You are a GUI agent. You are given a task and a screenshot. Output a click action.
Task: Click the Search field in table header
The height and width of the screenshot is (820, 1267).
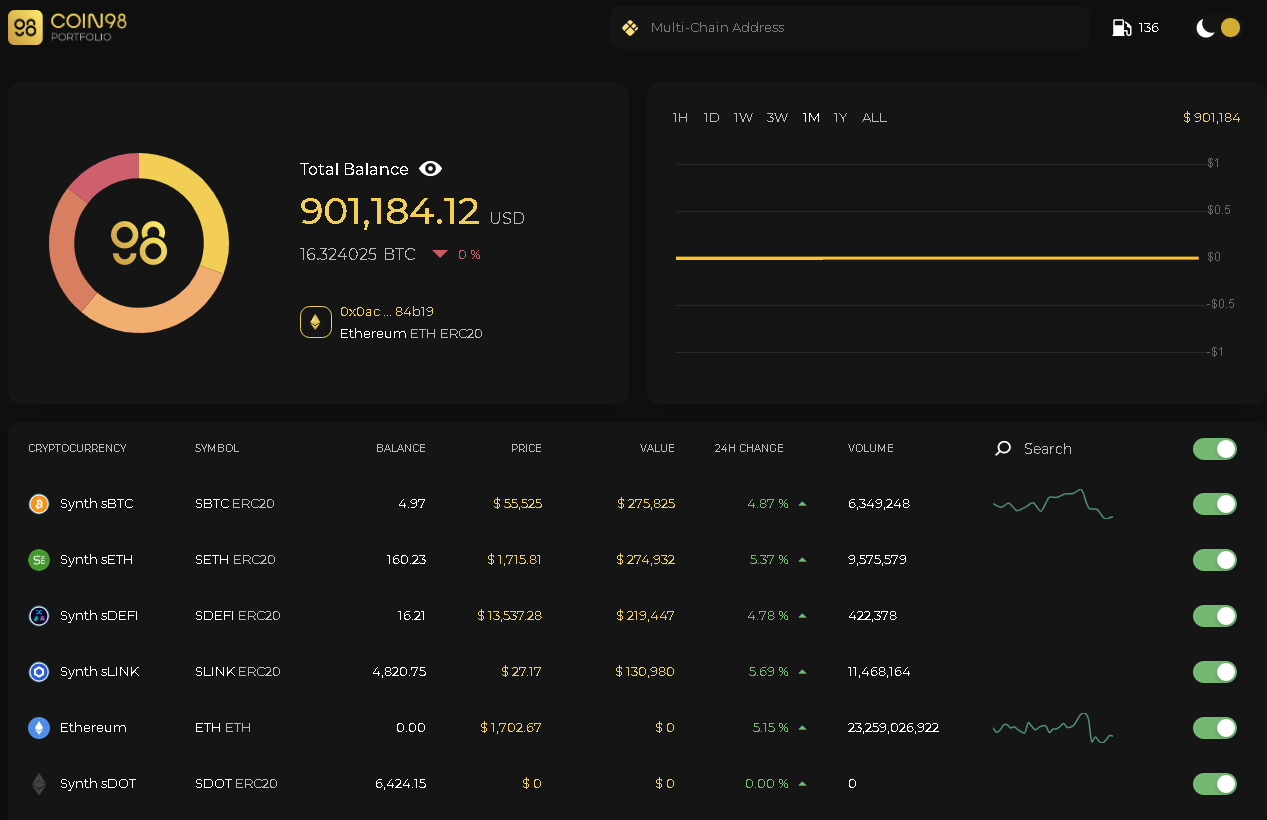click(1047, 449)
